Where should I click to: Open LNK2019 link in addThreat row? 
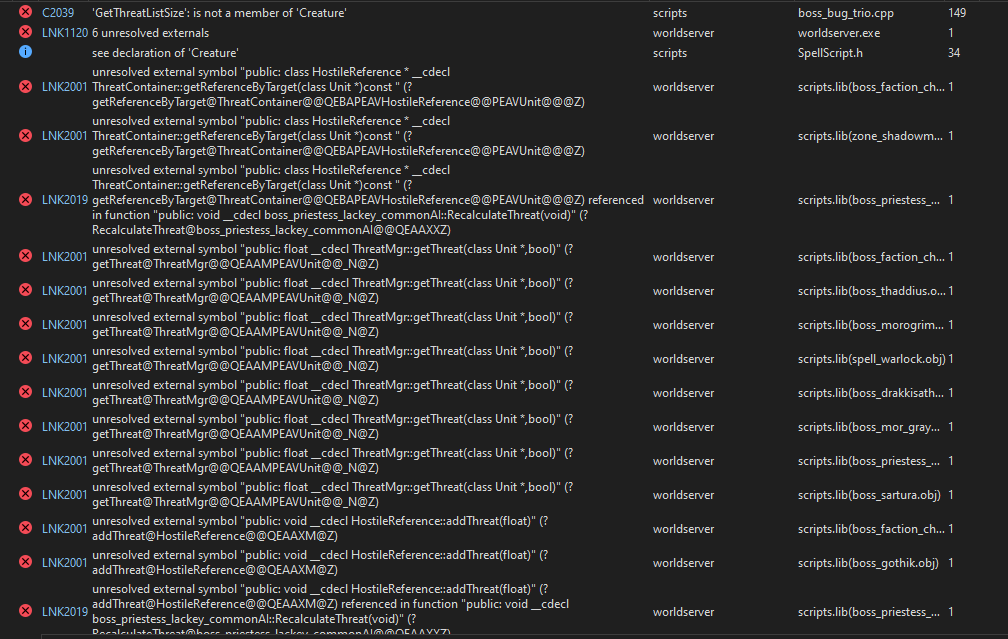pyautogui.click(x=65, y=612)
